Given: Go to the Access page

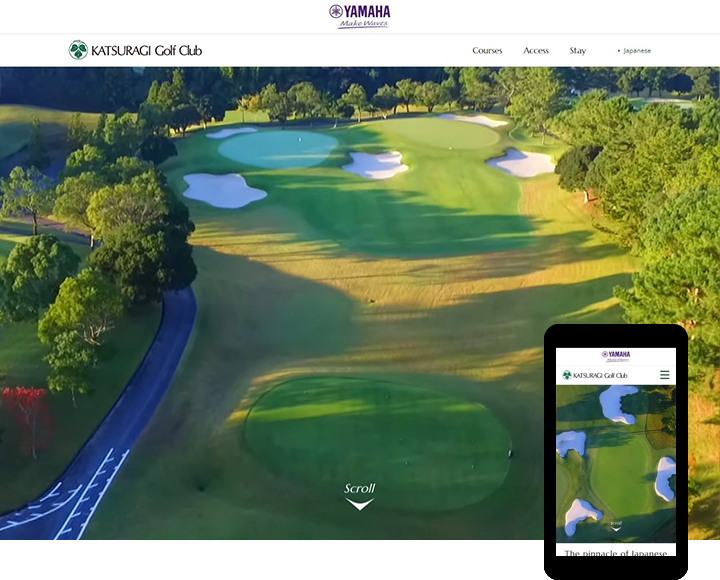Looking at the screenshot, I should point(536,51).
